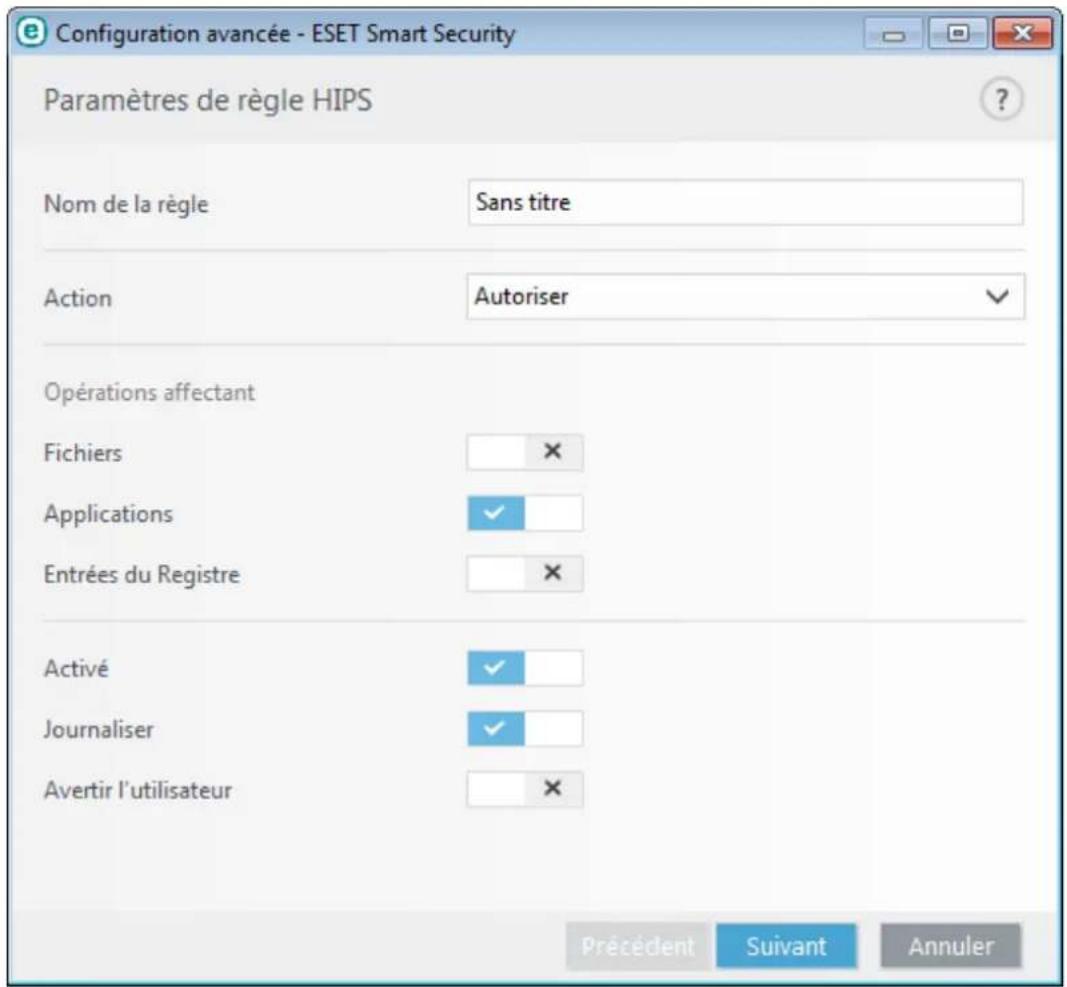Open the Action dropdown showing Autoriser
The height and width of the screenshot is (987, 1067).
tap(745, 296)
